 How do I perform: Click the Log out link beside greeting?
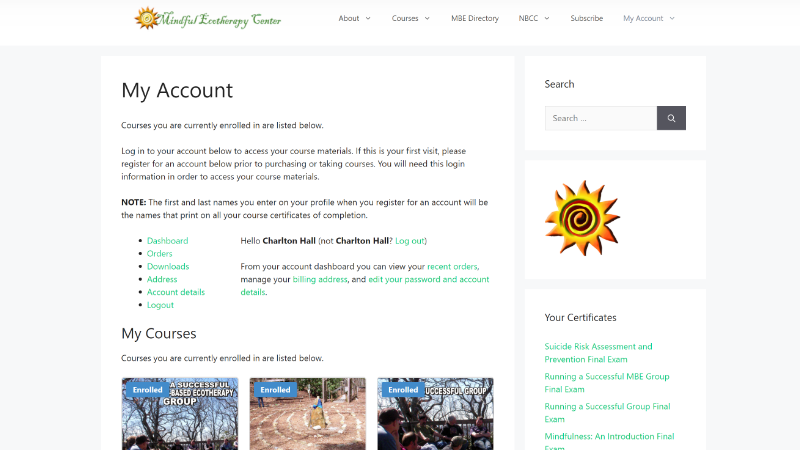[x=410, y=241]
